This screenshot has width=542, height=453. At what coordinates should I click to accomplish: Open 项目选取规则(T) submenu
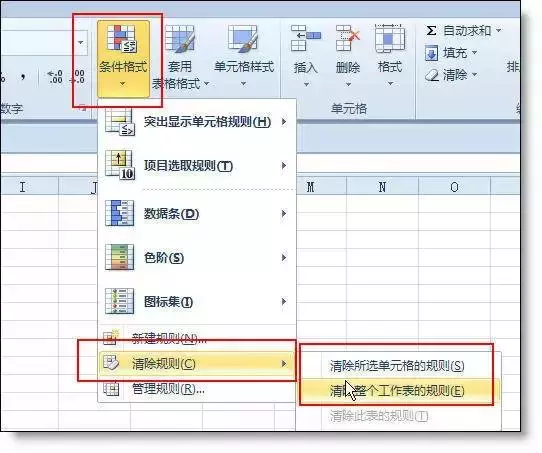pyautogui.click(x=197, y=166)
